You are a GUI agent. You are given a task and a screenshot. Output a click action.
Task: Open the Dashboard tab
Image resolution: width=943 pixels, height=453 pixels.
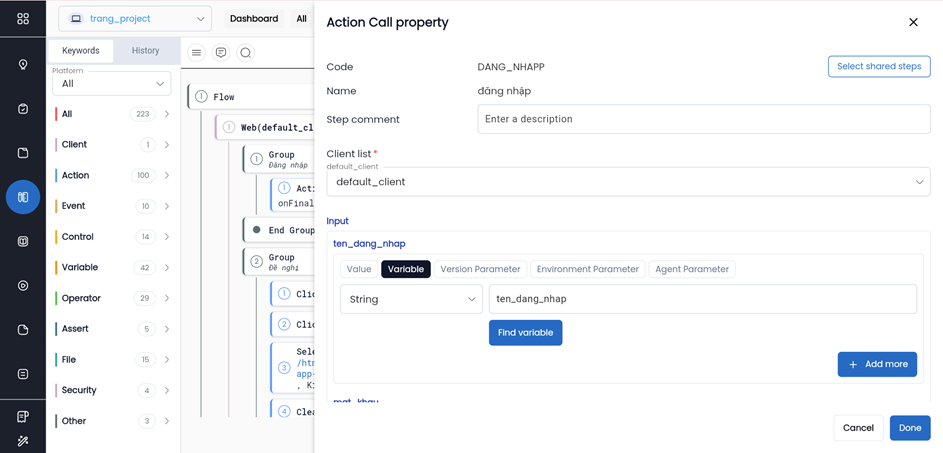[254, 19]
